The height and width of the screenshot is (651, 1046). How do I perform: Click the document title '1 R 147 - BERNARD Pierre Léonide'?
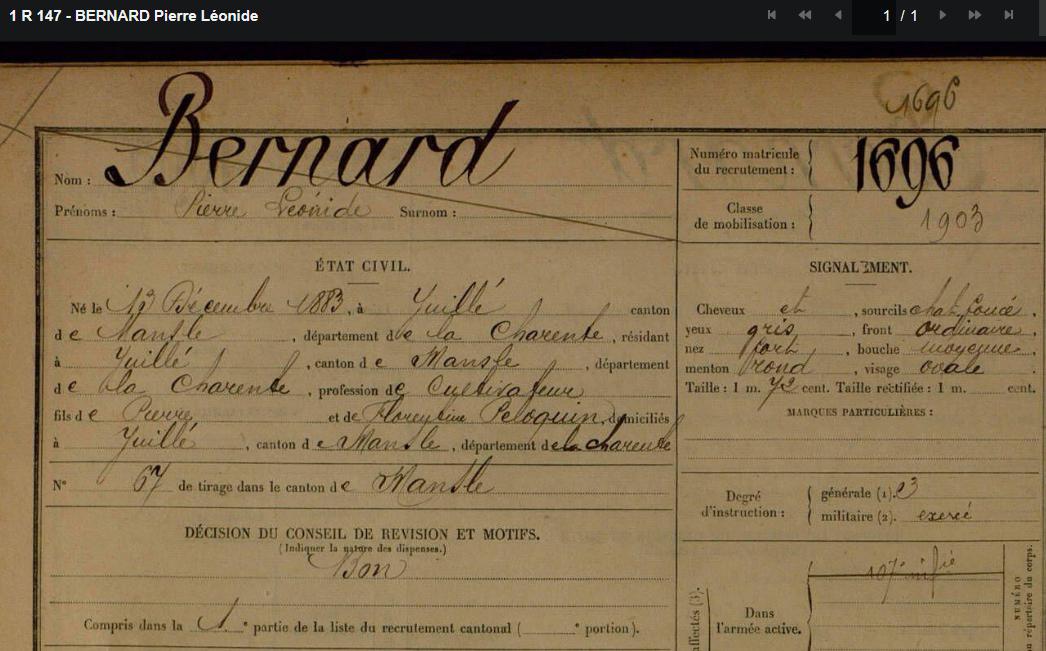[x=134, y=16]
